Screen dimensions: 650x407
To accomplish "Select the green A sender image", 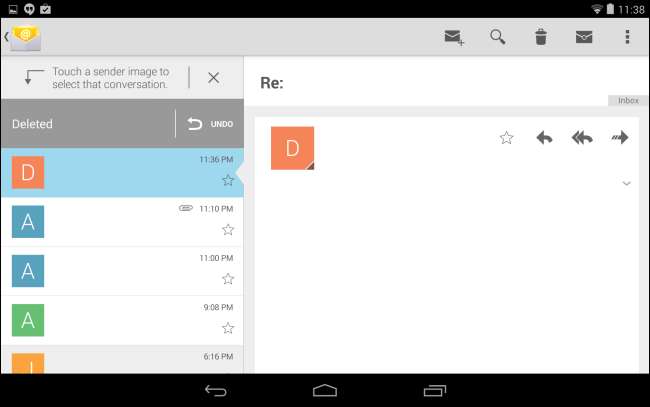I will click(28, 320).
